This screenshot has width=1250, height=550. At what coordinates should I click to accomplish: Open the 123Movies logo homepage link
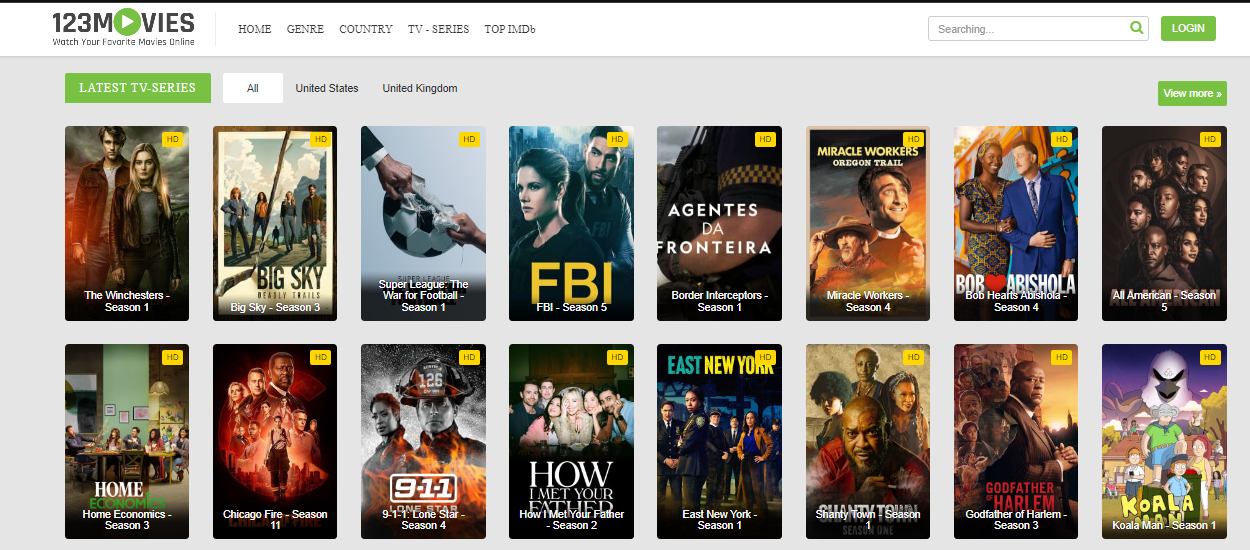click(123, 28)
